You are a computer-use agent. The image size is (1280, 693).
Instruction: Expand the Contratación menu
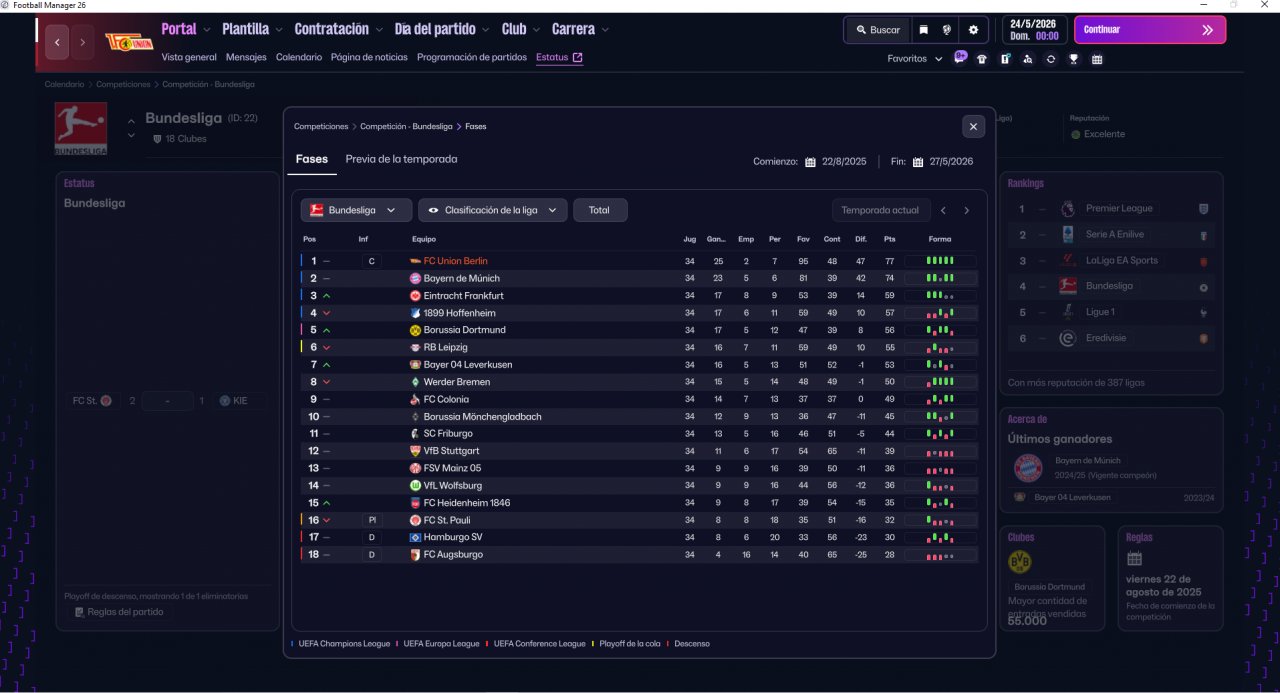[338, 29]
